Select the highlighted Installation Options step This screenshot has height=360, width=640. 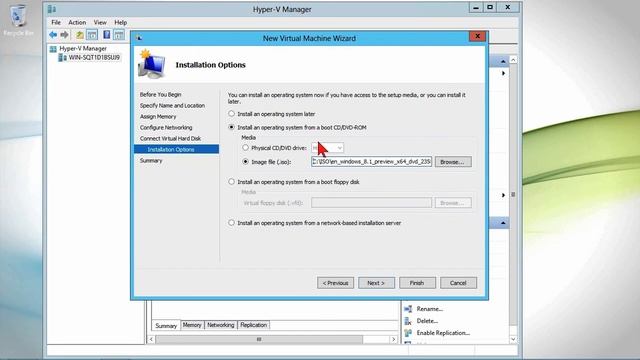tap(176, 149)
